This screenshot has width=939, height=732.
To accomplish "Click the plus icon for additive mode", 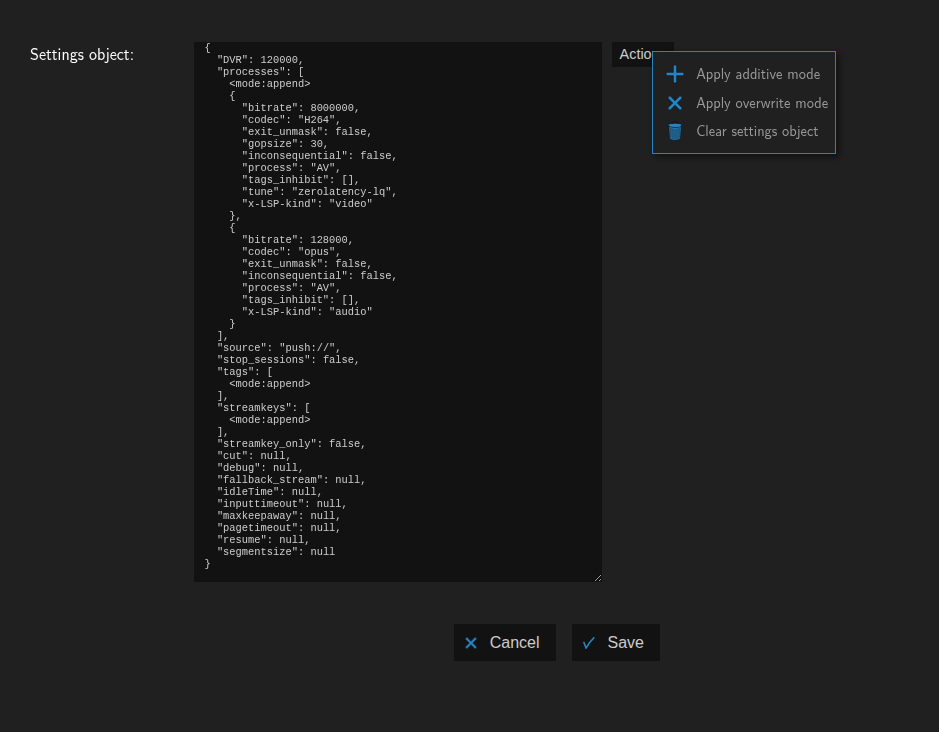I will [675, 74].
